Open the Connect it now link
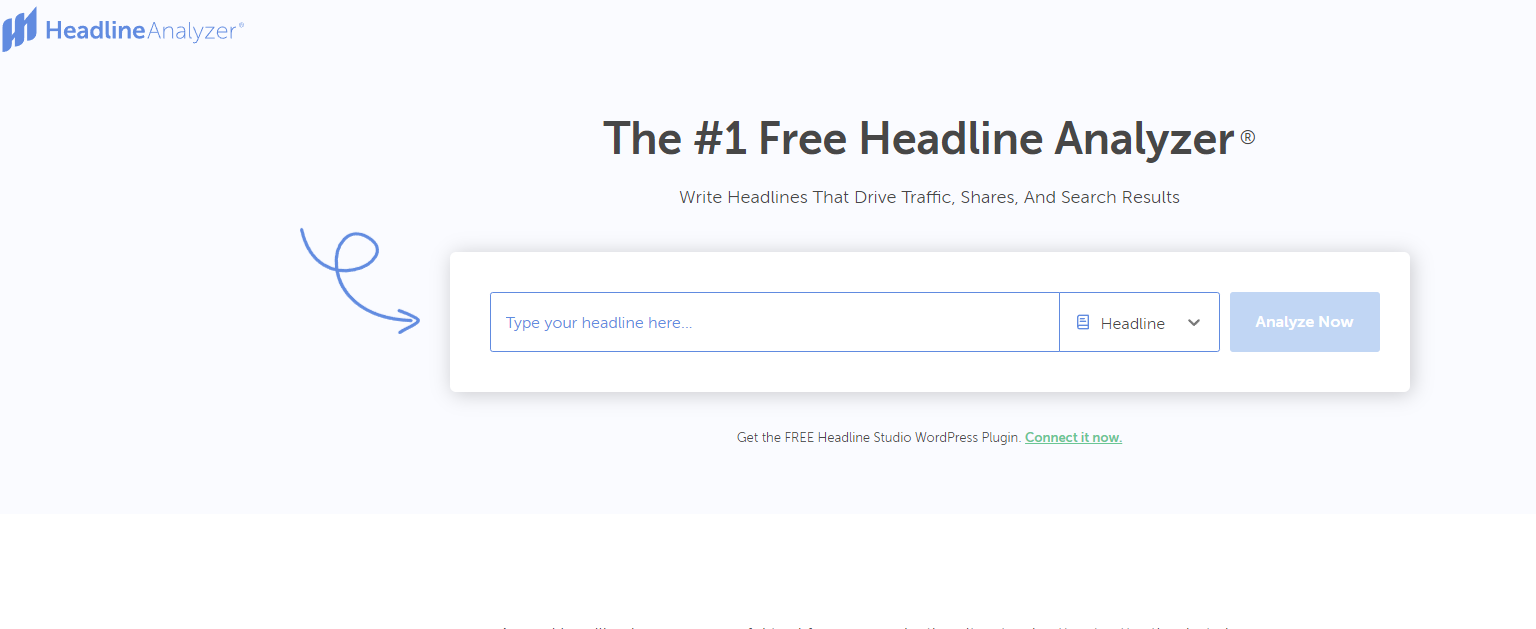 tap(1072, 437)
